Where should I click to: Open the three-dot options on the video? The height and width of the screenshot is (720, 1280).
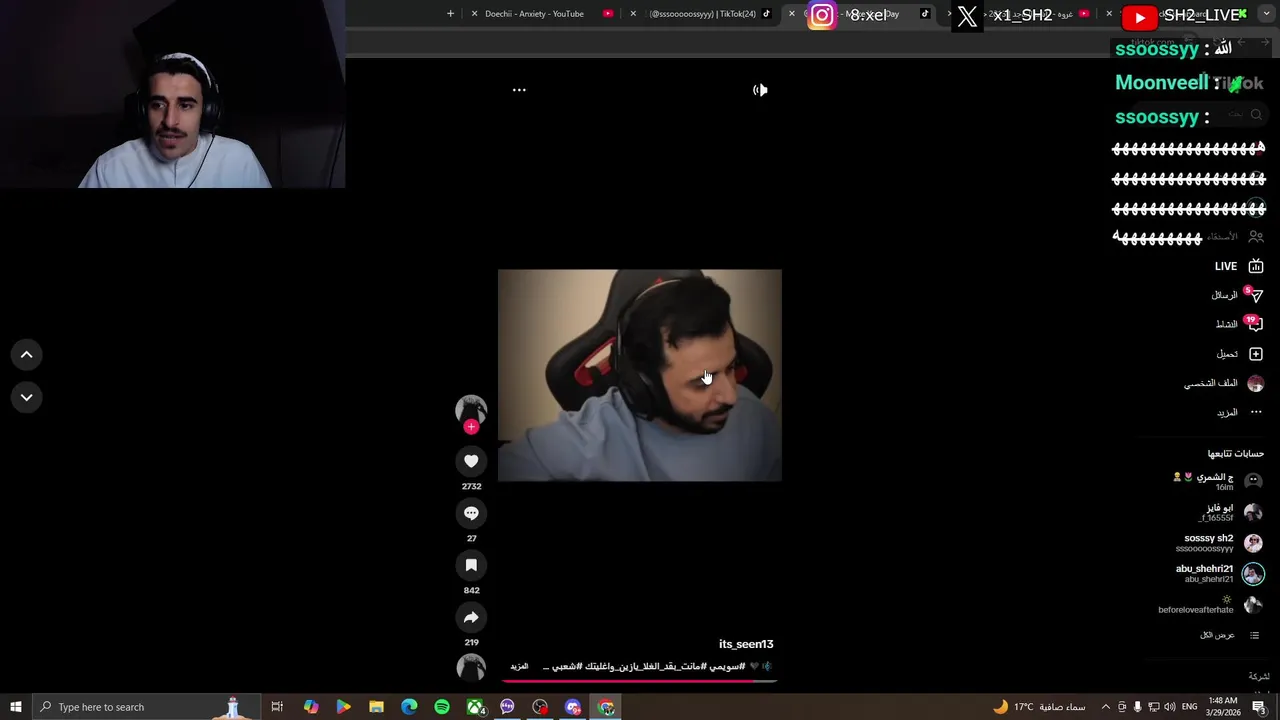(x=519, y=90)
